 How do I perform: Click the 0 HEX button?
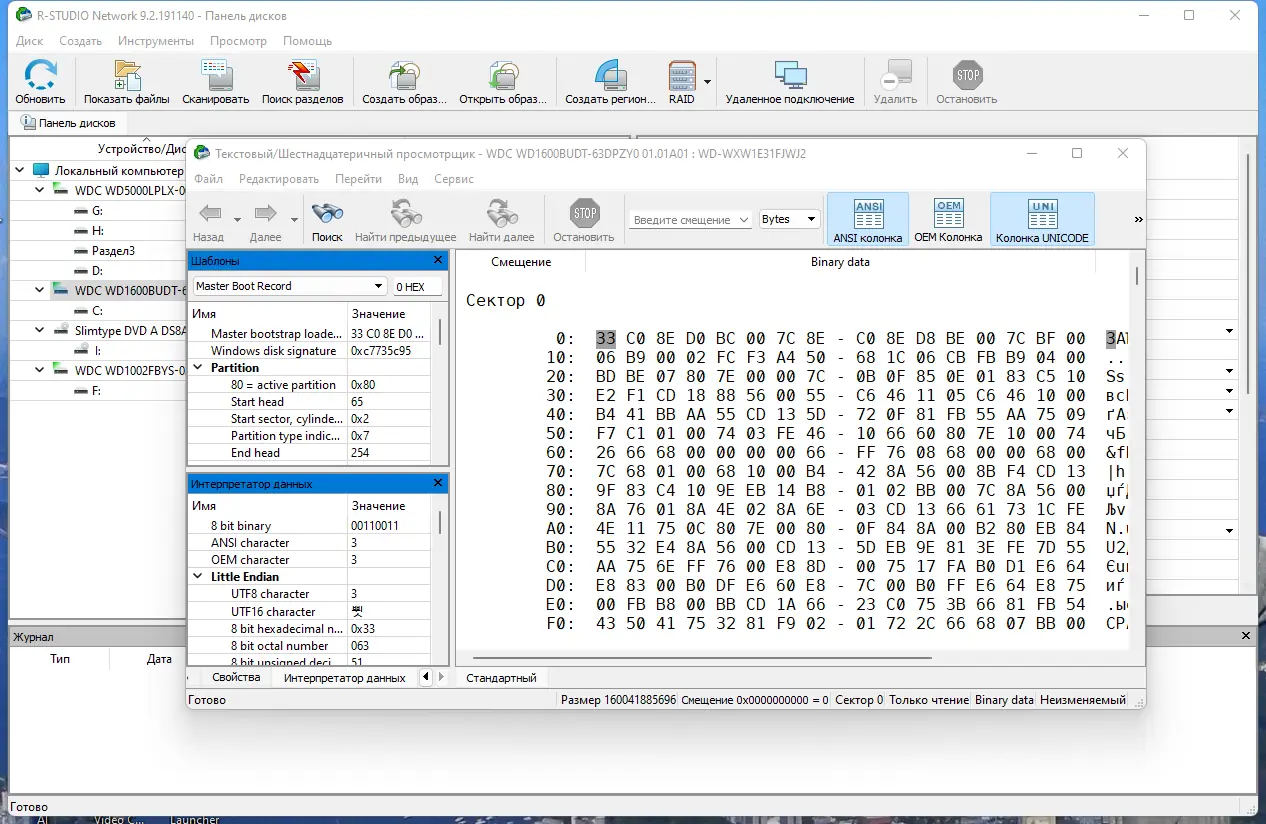tap(417, 286)
